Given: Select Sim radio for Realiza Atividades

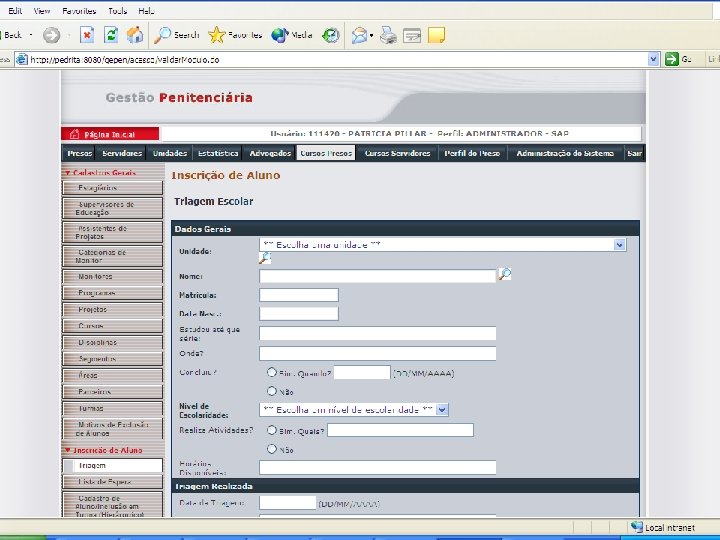Looking at the screenshot, I should click(x=271, y=430).
